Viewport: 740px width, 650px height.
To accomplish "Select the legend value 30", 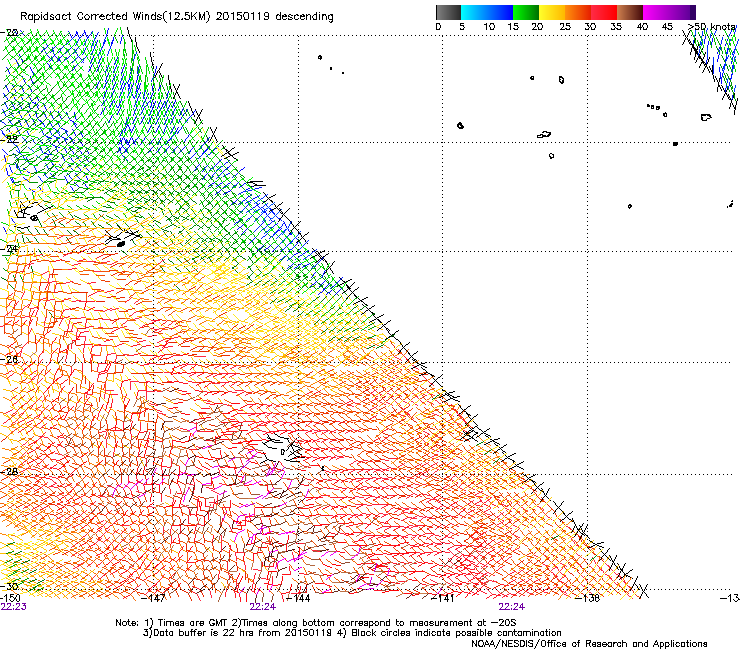I will [x=590, y=27].
